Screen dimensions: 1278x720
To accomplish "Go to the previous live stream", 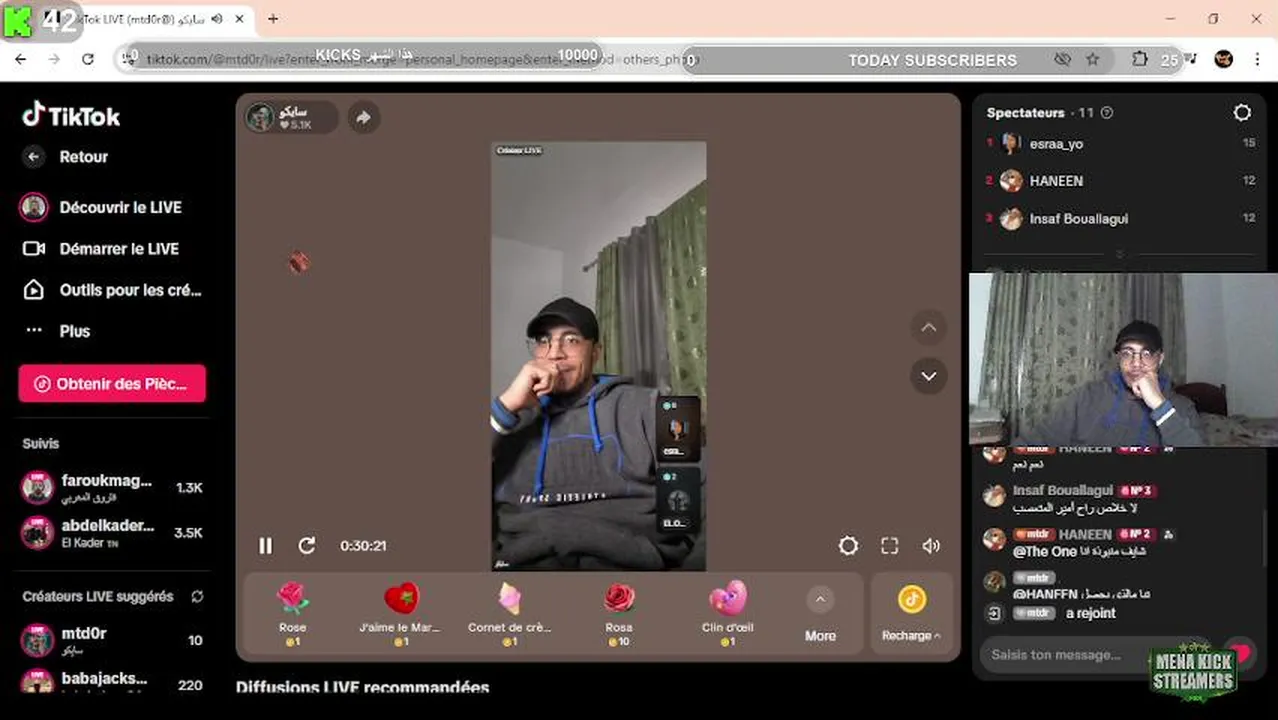I will pyautogui.click(x=928, y=328).
